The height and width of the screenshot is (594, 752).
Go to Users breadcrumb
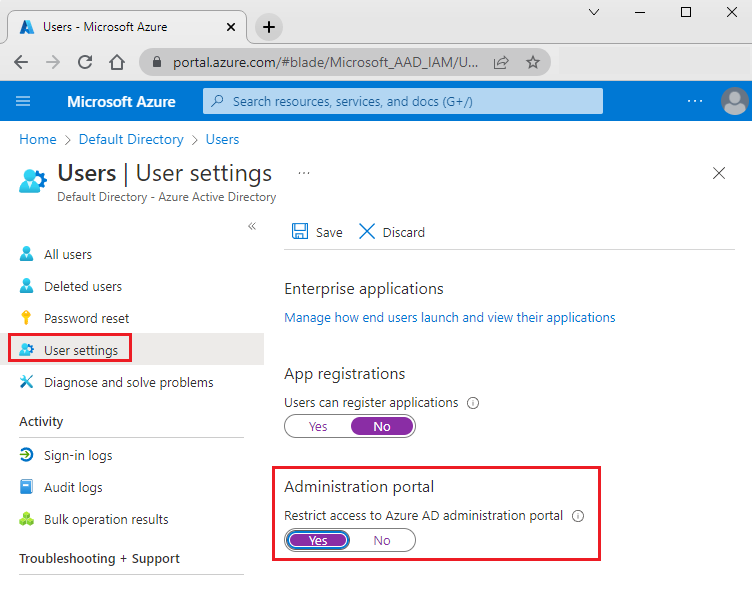[222, 139]
